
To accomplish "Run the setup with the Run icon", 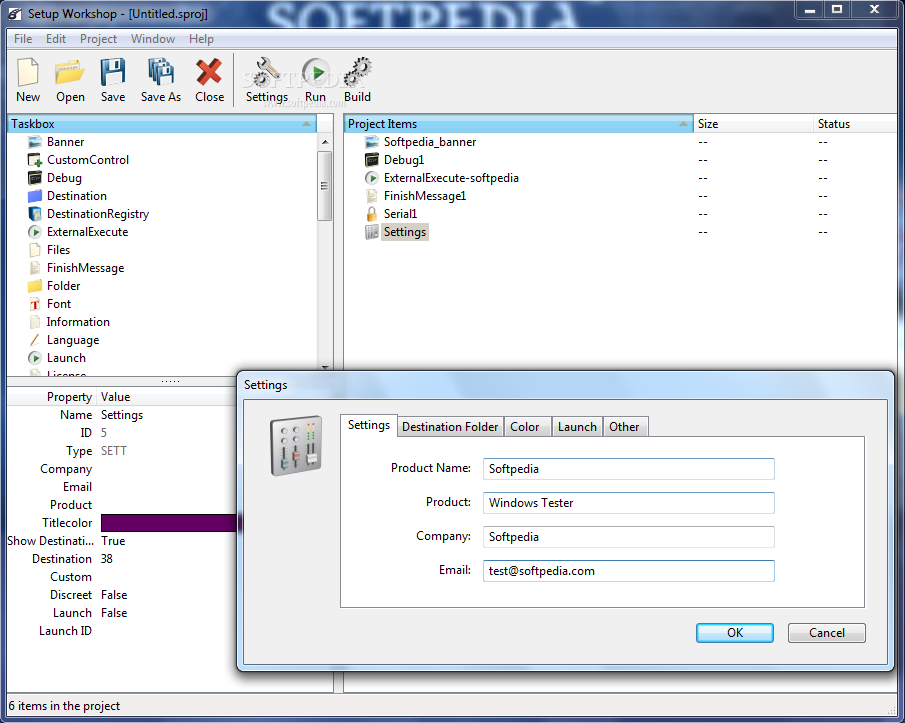I will click(315, 73).
